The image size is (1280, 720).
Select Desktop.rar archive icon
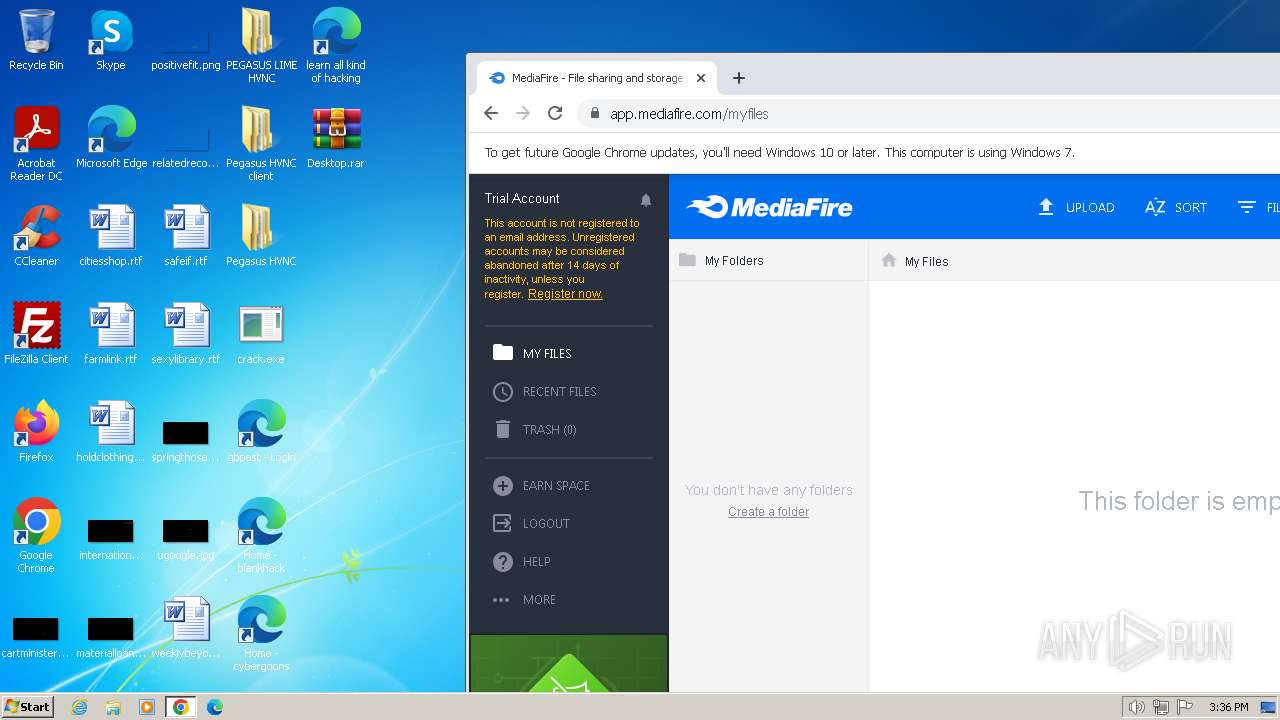pos(336,138)
